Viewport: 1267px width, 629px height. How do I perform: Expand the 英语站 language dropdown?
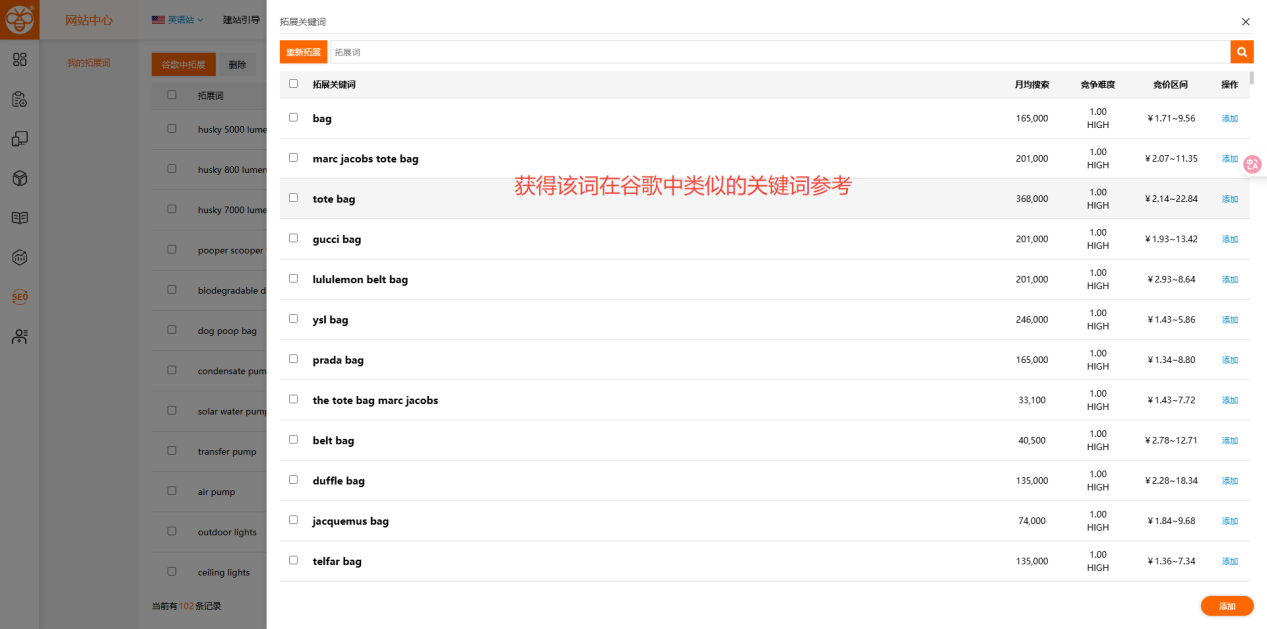point(177,19)
